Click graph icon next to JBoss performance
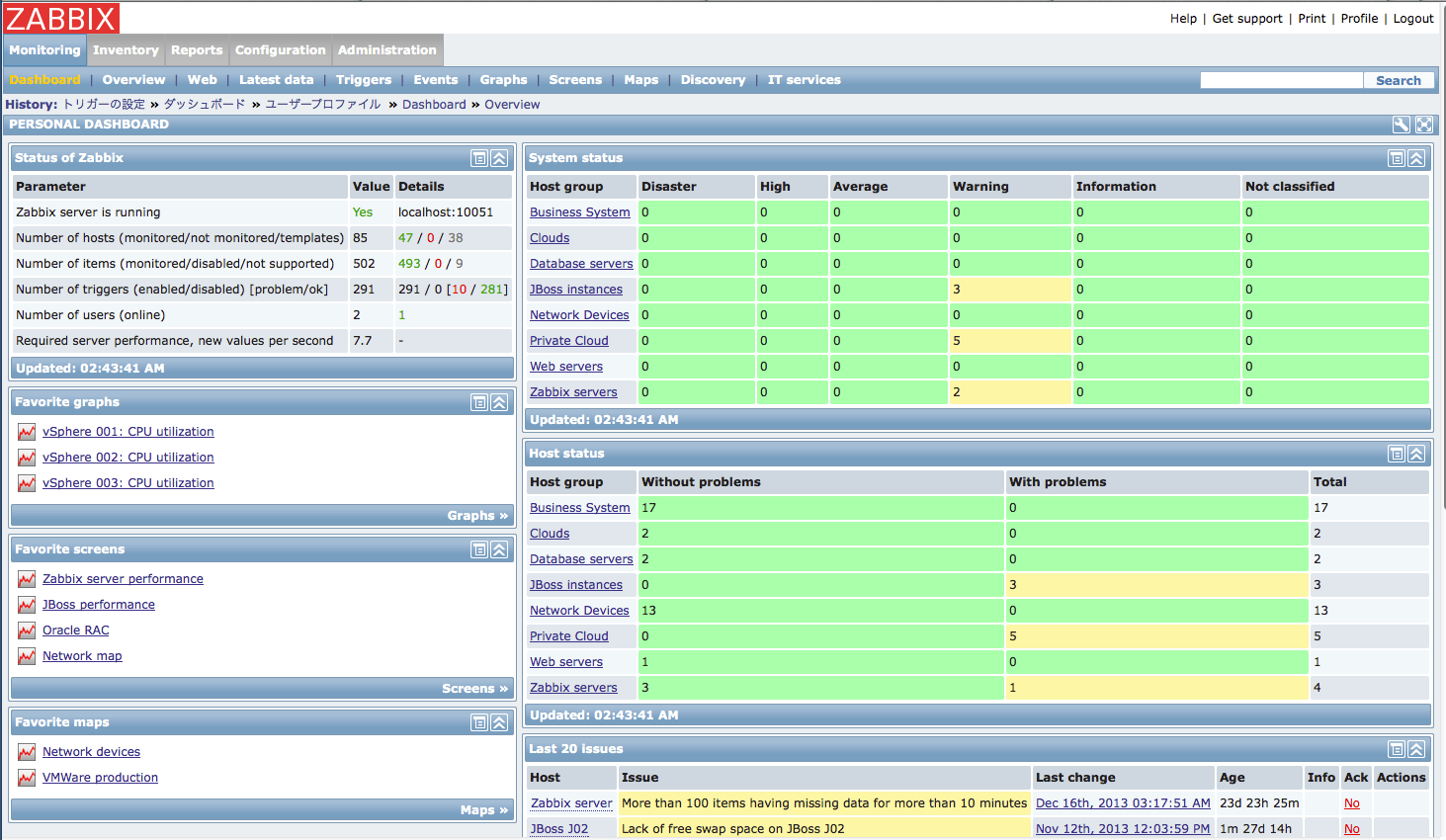 pos(26,604)
